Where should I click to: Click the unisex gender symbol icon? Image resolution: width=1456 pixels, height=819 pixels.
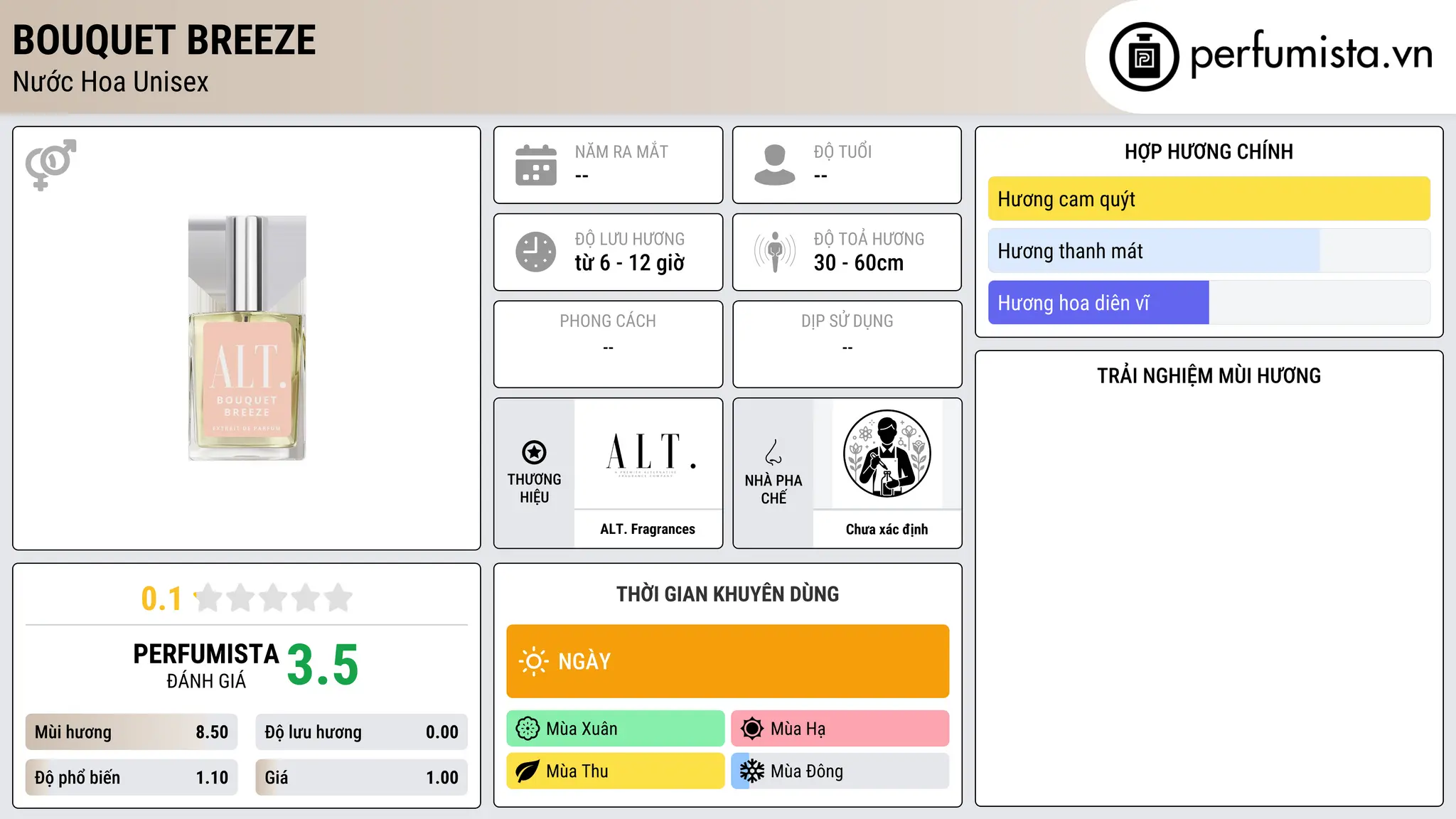pyautogui.click(x=50, y=164)
